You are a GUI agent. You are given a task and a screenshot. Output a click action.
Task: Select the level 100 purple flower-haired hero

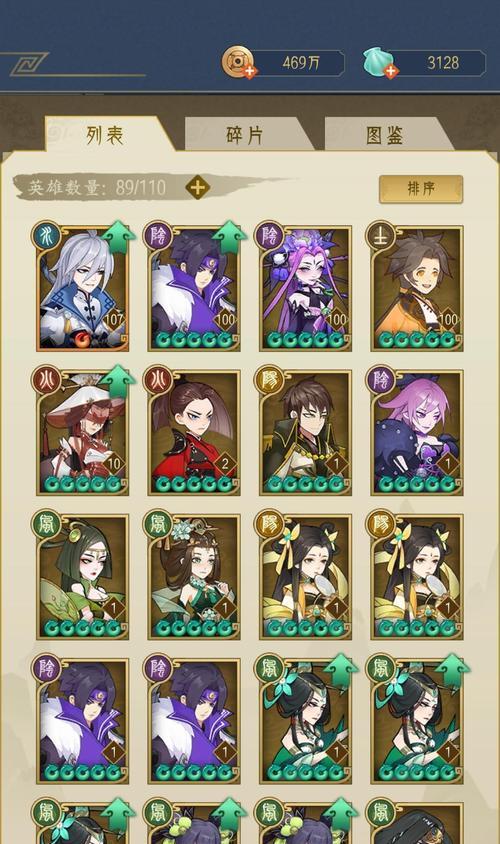coord(305,288)
